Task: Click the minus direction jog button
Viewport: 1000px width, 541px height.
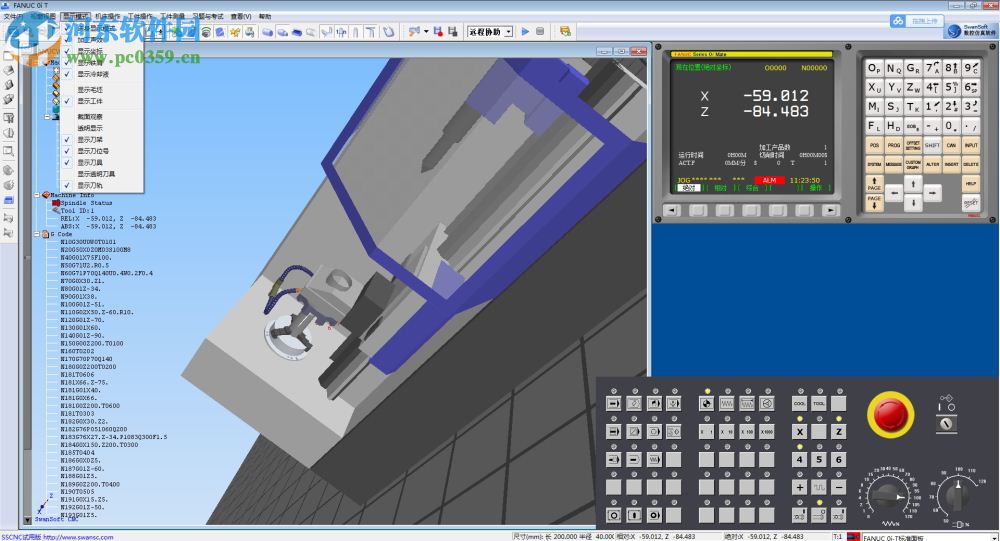Action: coord(839,487)
